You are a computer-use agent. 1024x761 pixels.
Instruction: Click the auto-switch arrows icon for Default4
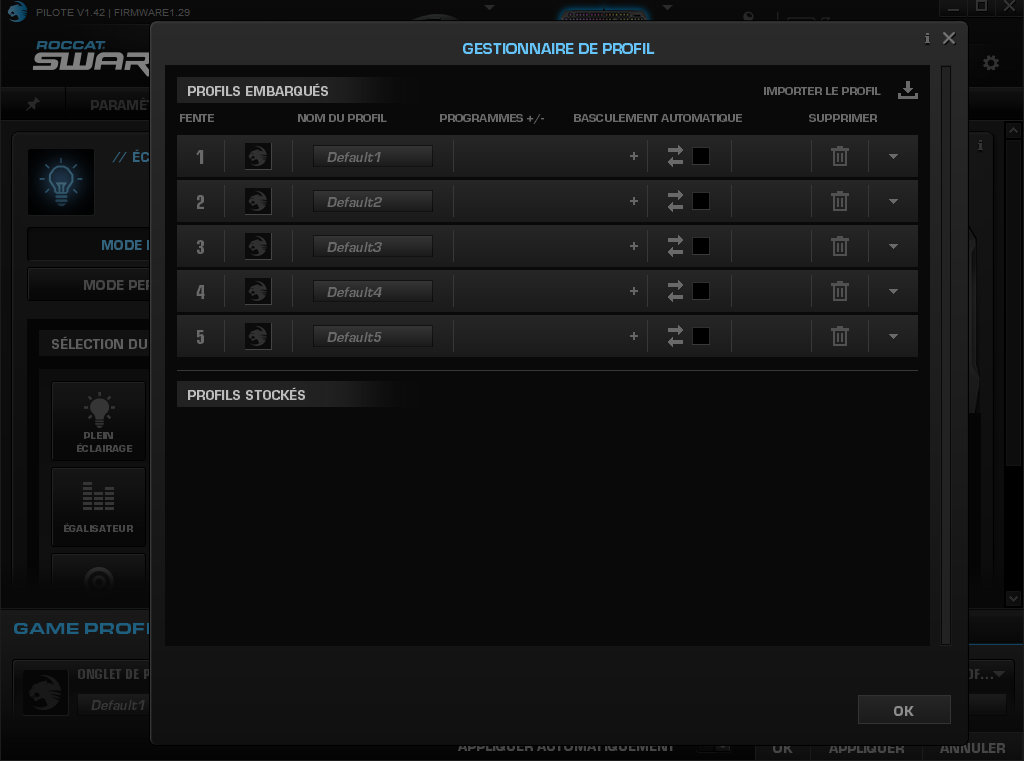coord(675,291)
